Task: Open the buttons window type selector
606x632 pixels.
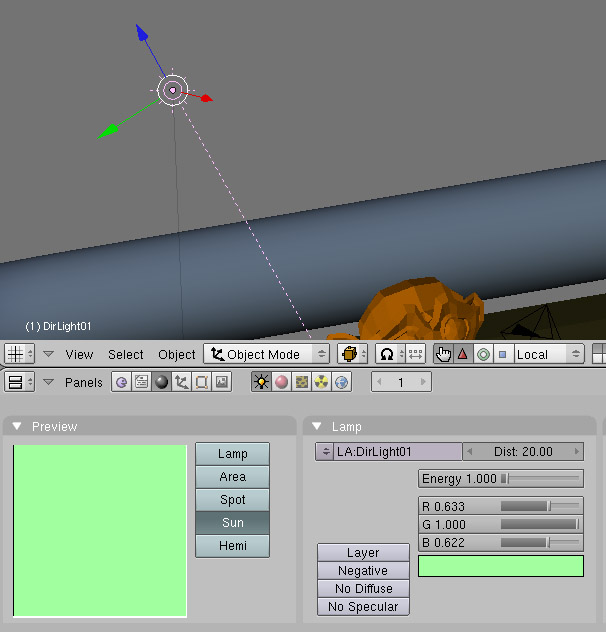Action: point(19,382)
